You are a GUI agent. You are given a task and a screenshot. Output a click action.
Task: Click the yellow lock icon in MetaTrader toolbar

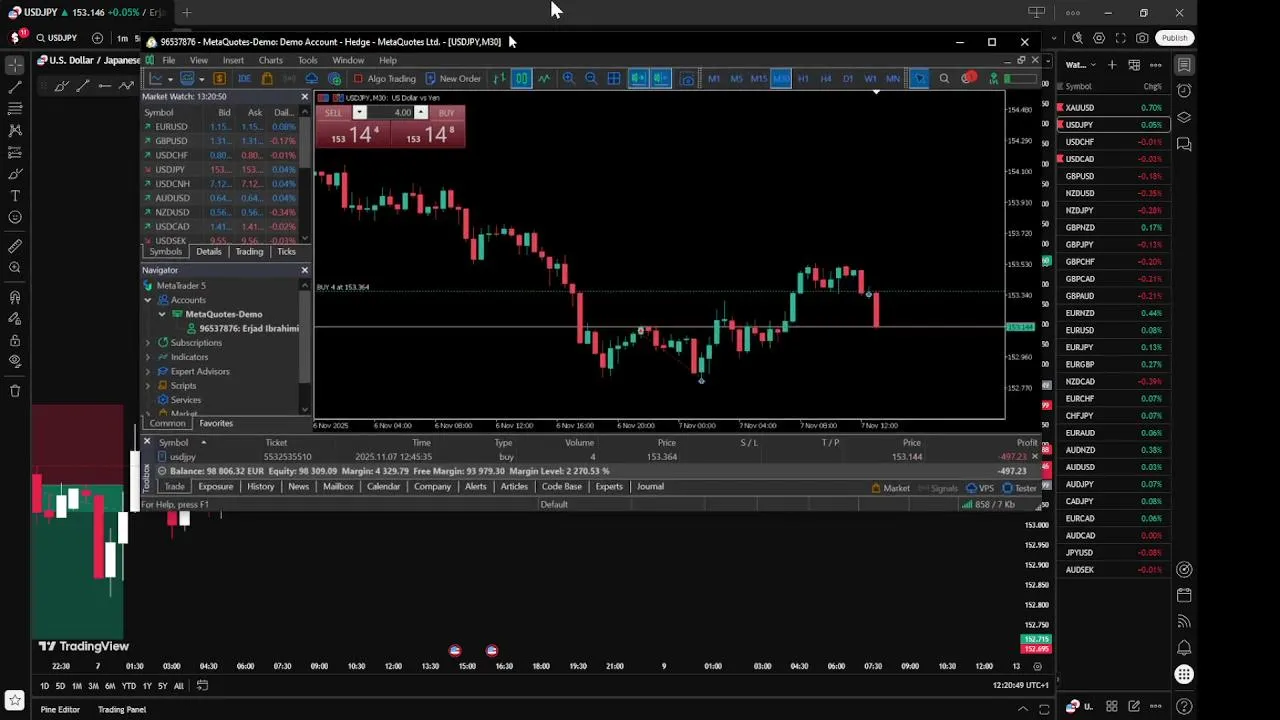[x=267, y=78]
